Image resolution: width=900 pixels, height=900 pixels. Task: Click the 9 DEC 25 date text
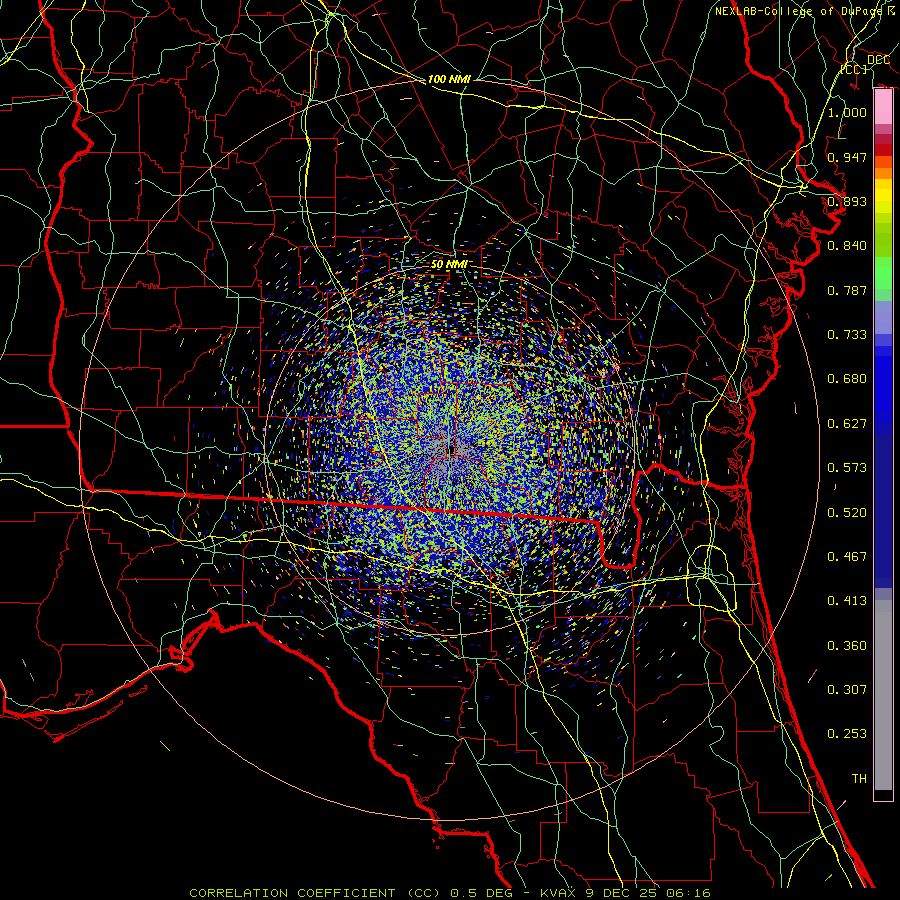[623, 893]
